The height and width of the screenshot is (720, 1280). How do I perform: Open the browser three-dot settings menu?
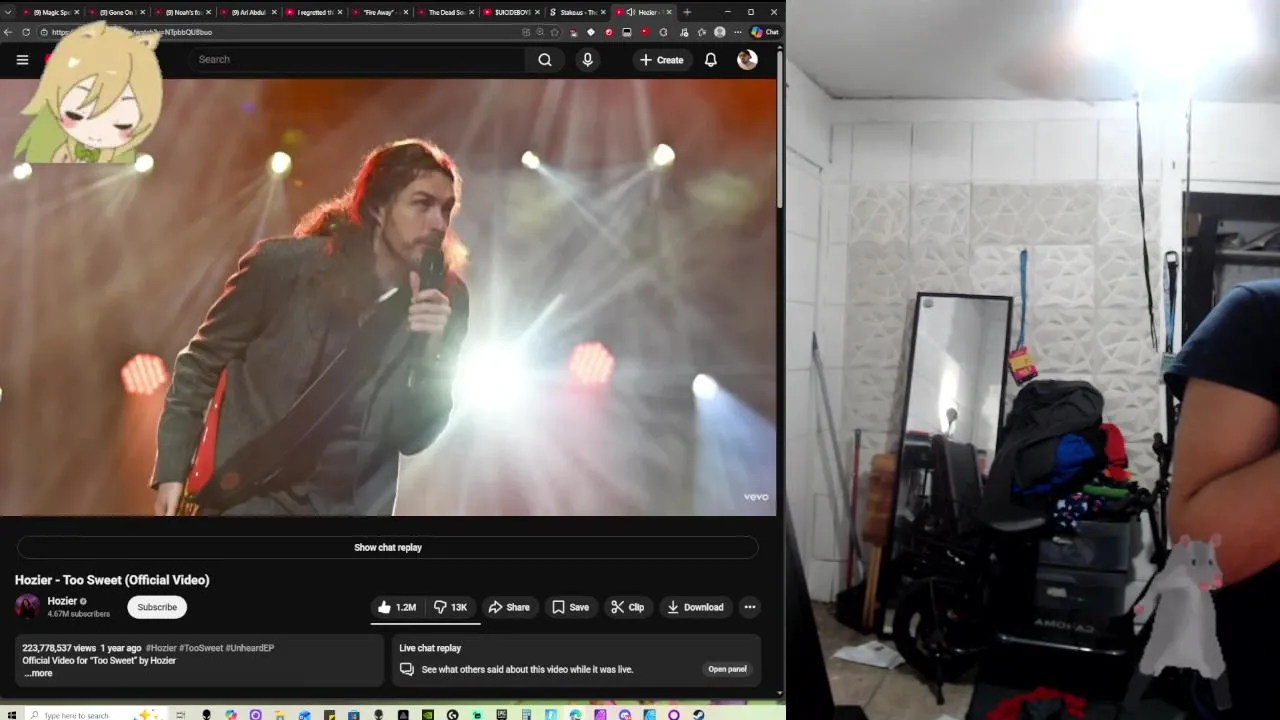coord(737,32)
